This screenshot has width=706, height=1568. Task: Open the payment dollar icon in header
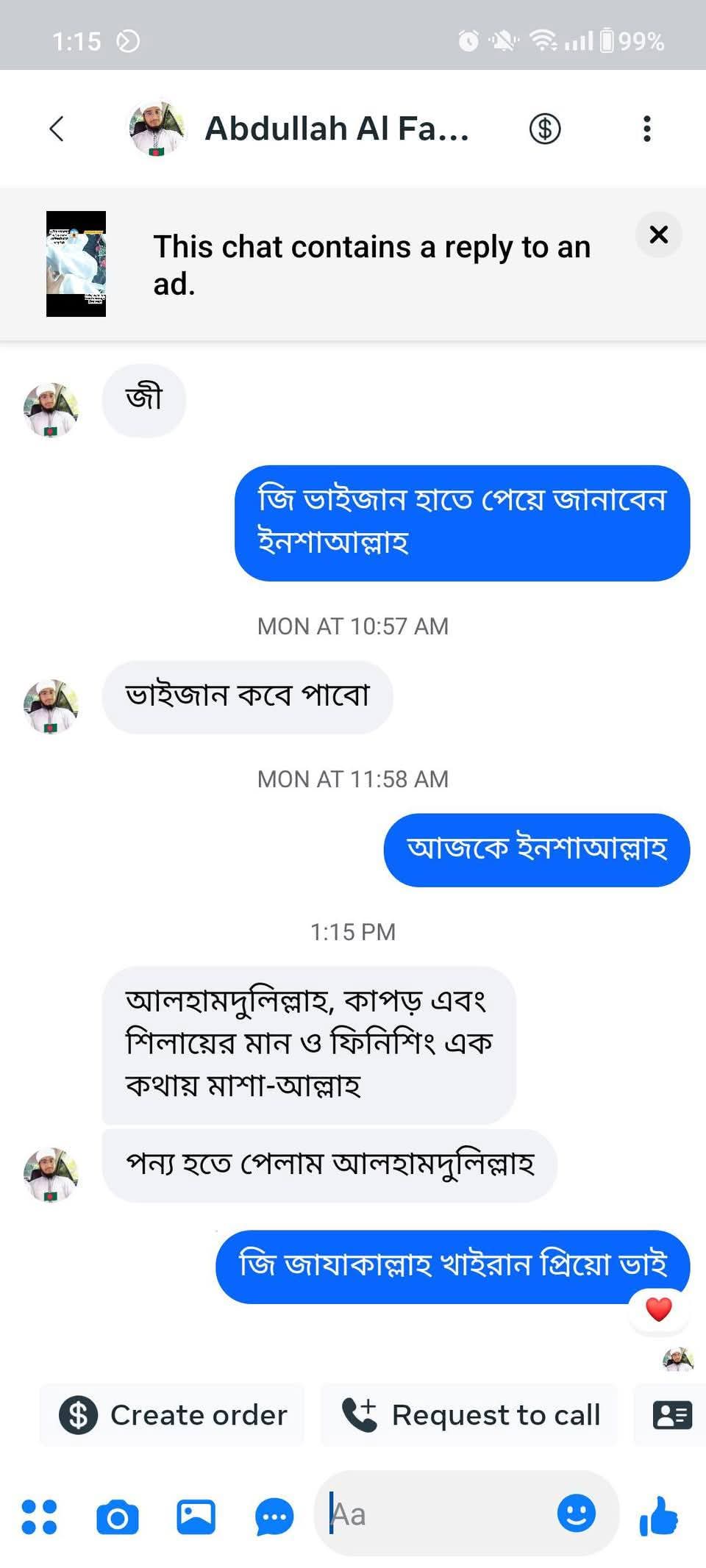tap(545, 129)
